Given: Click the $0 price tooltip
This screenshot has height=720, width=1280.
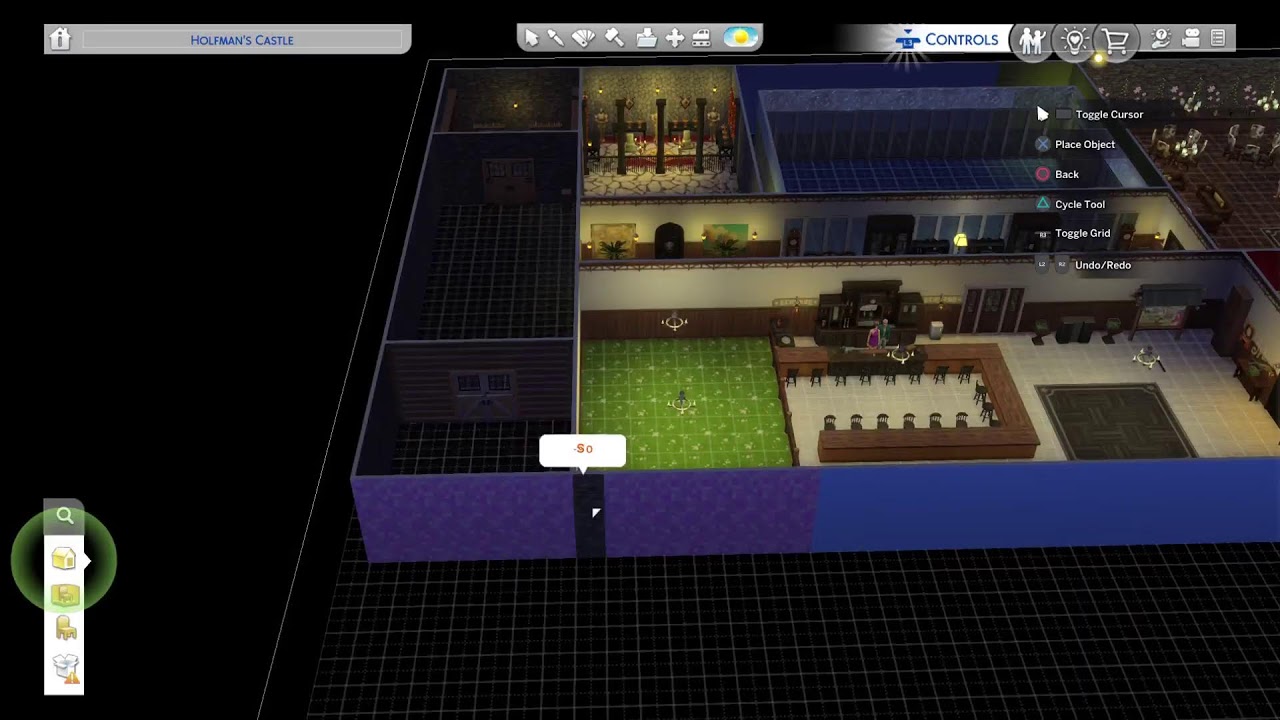Looking at the screenshot, I should point(583,450).
